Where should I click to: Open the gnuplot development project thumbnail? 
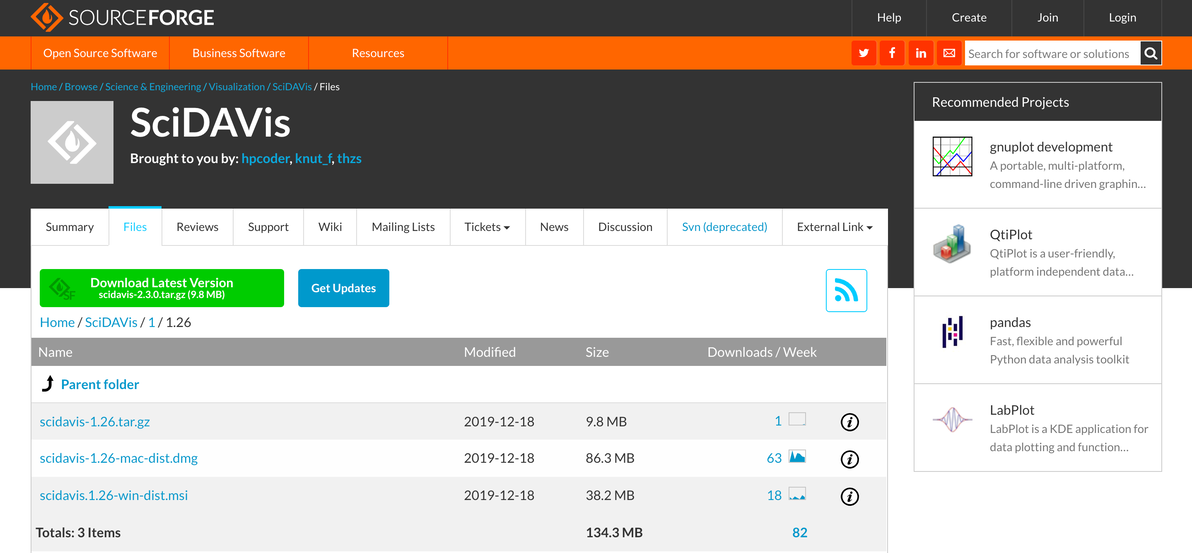952,157
